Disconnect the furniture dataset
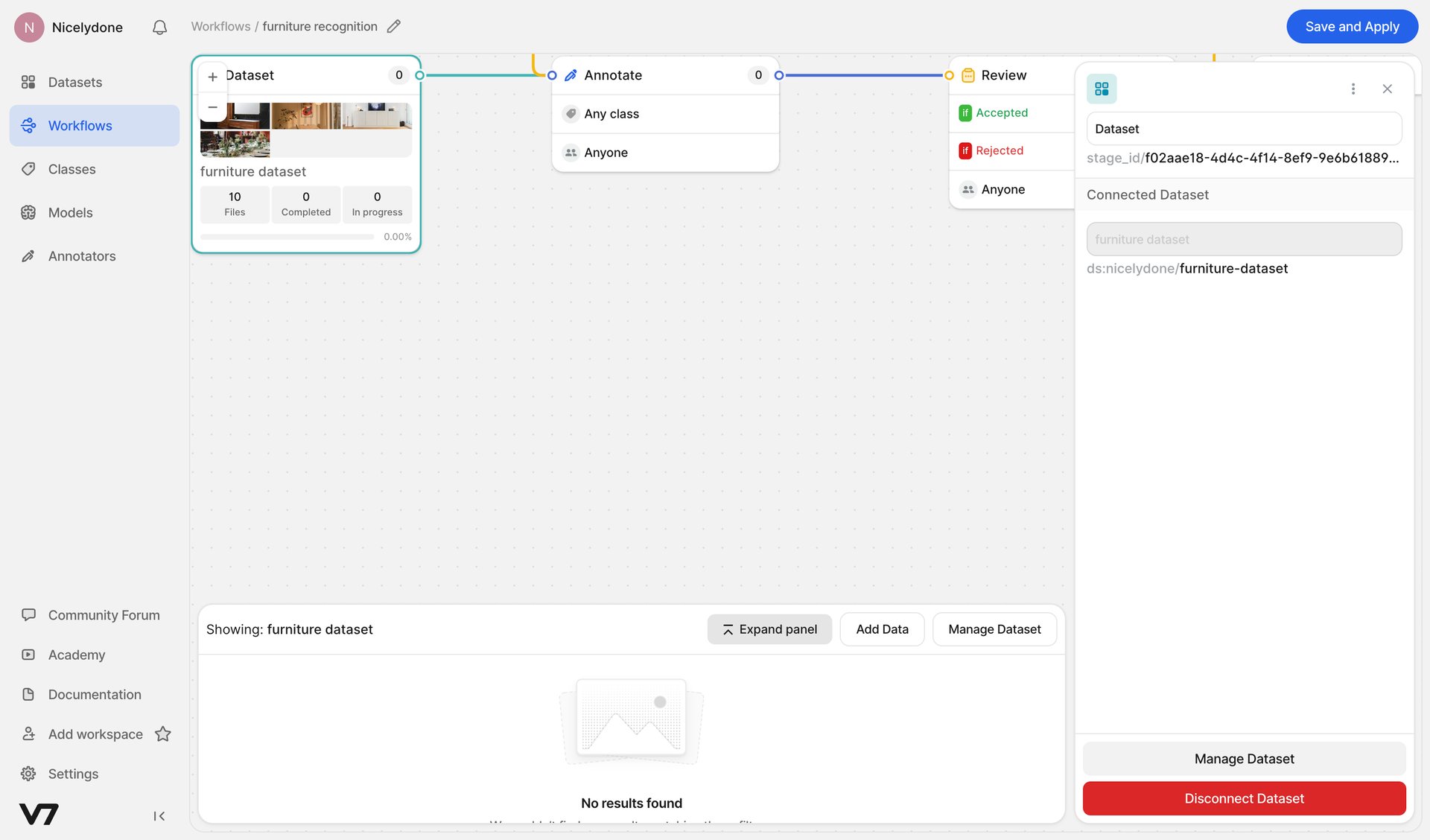This screenshot has width=1430, height=840. (x=1243, y=798)
